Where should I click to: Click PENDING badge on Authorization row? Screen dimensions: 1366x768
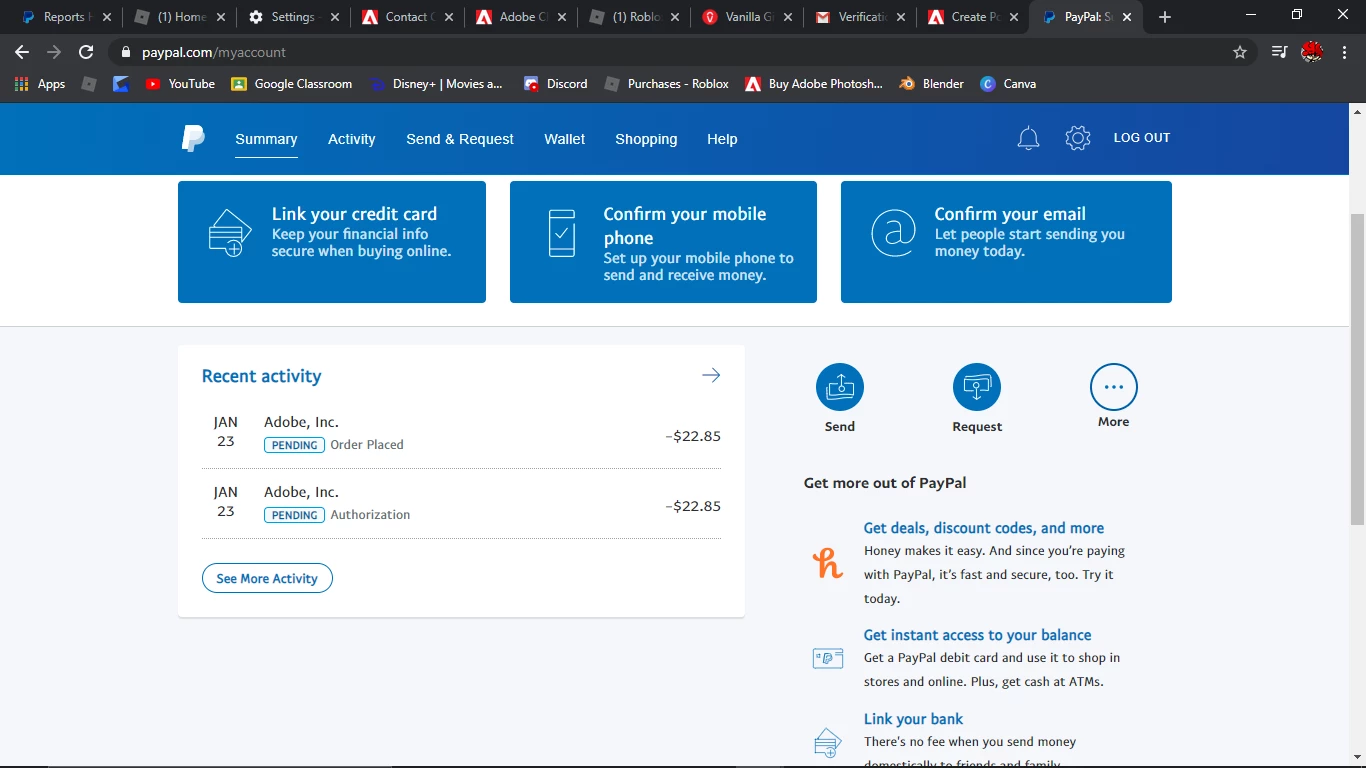pyautogui.click(x=294, y=515)
